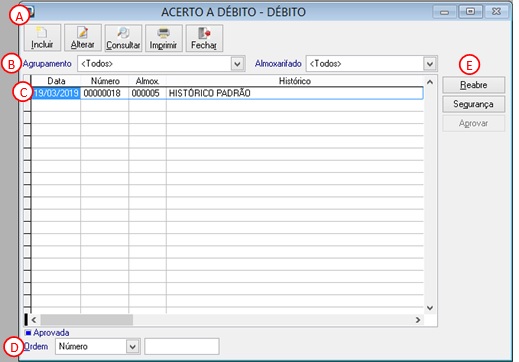
Task: Click the grid's scroll up arrow
Action: (x=430, y=82)
